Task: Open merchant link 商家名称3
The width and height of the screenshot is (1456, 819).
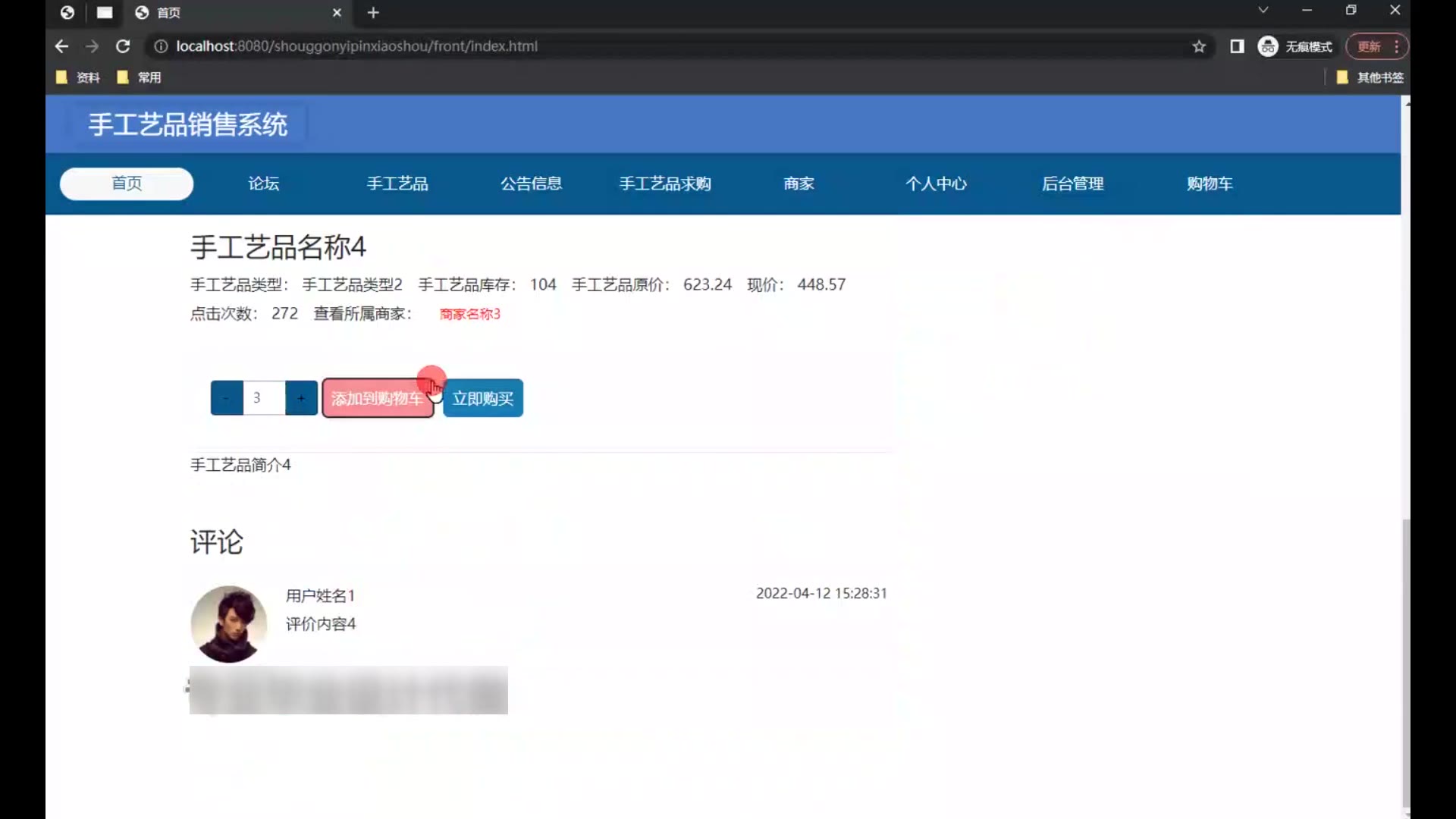Action: pyautogui.click(x=469, y=314)
